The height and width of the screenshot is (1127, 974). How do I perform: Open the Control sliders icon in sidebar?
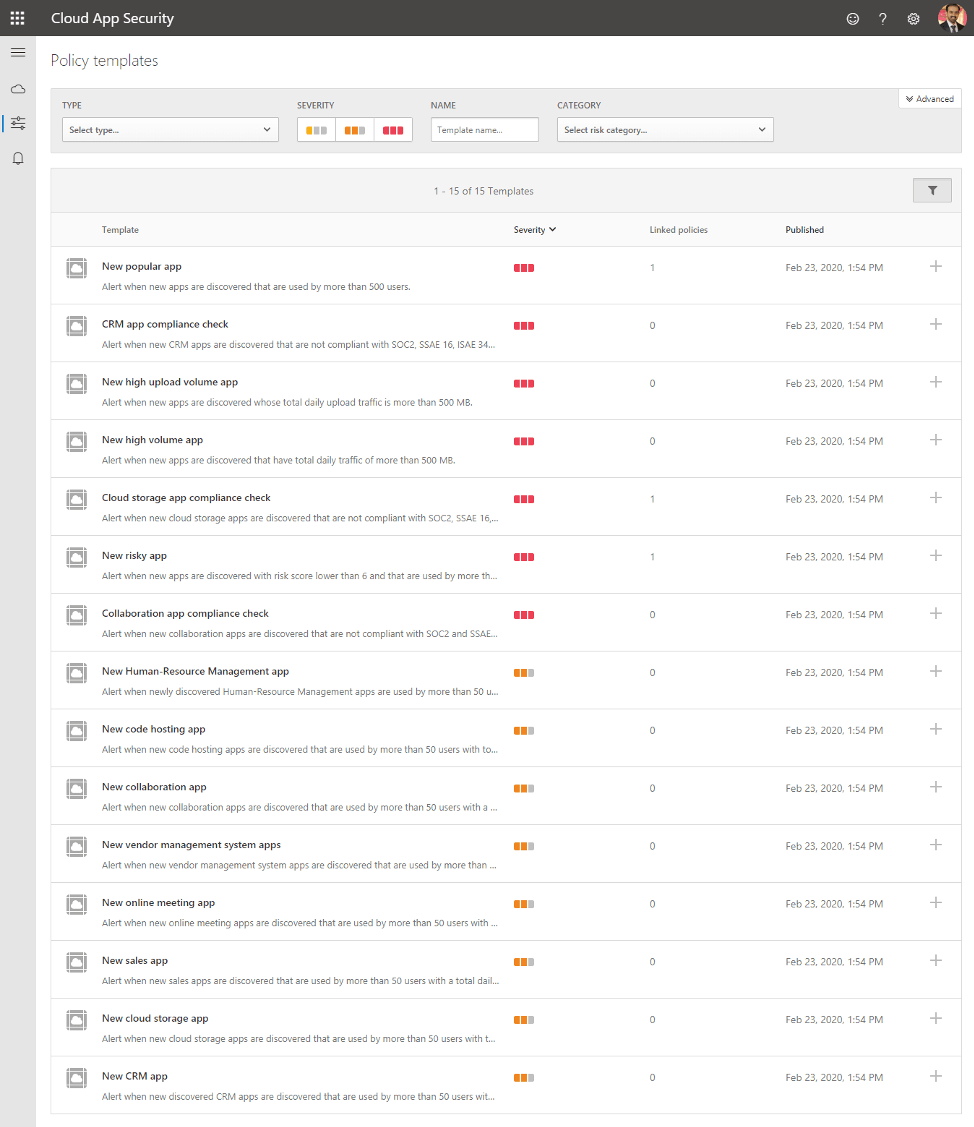[x=18, y=123]
